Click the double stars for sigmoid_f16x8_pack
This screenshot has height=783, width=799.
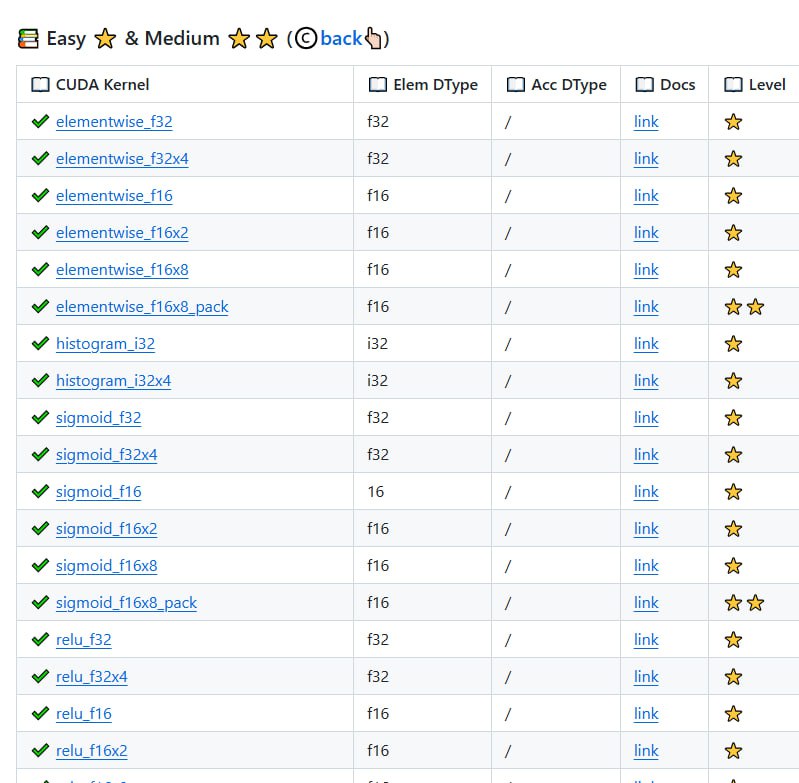tap(744, 603)
